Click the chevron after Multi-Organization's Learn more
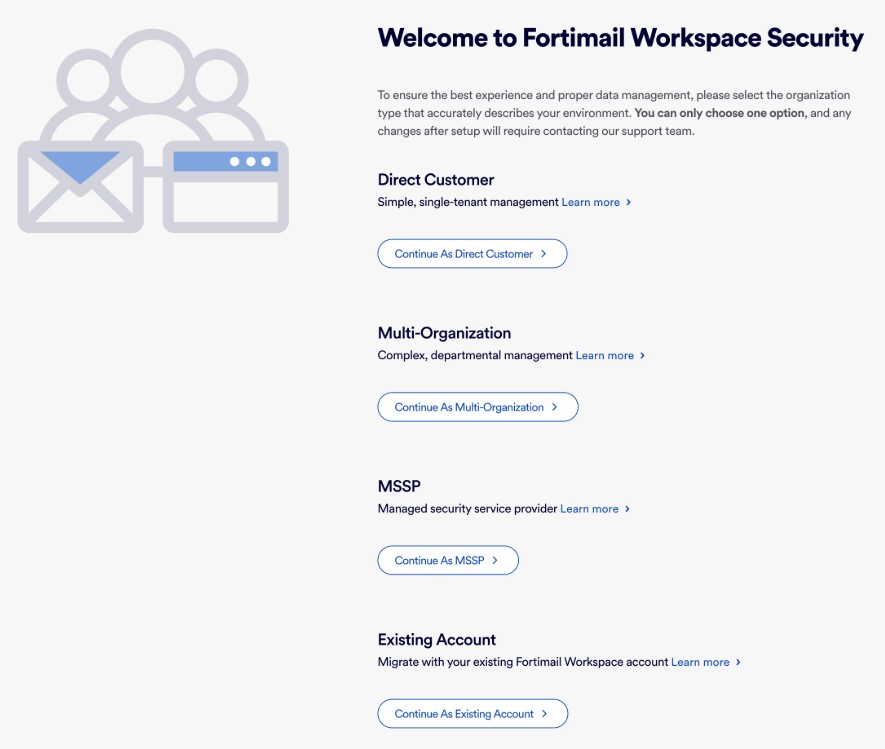 [x=642, y=355]
